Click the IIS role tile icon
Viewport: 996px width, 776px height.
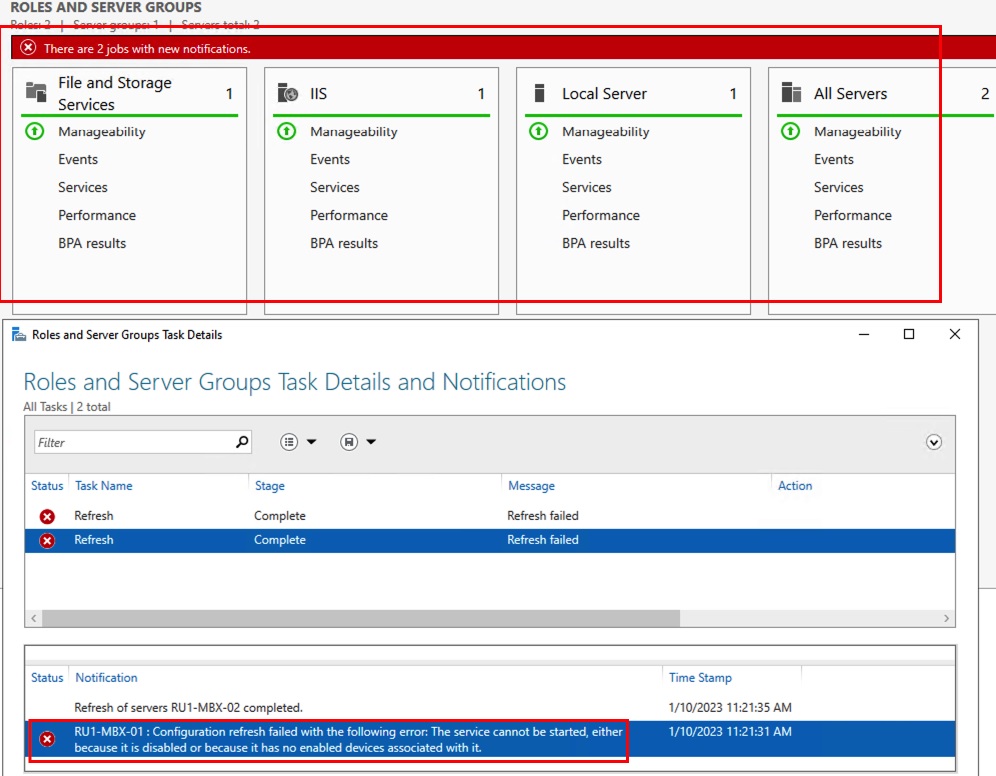tap(288, 93)
